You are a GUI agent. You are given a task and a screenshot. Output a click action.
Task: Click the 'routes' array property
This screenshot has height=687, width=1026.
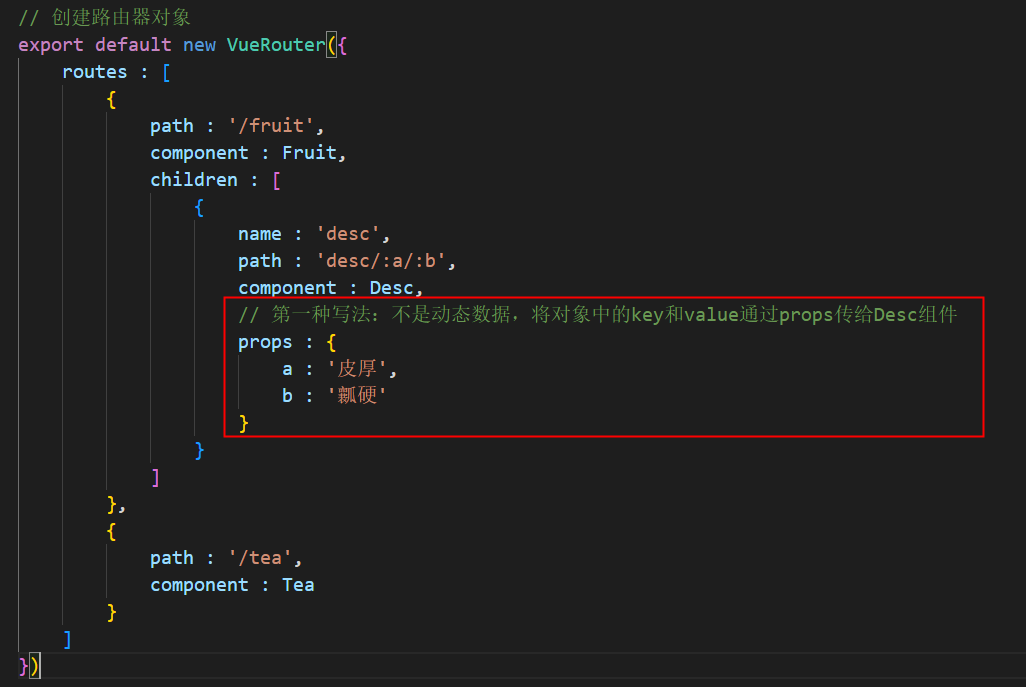[x=95, y=71]
